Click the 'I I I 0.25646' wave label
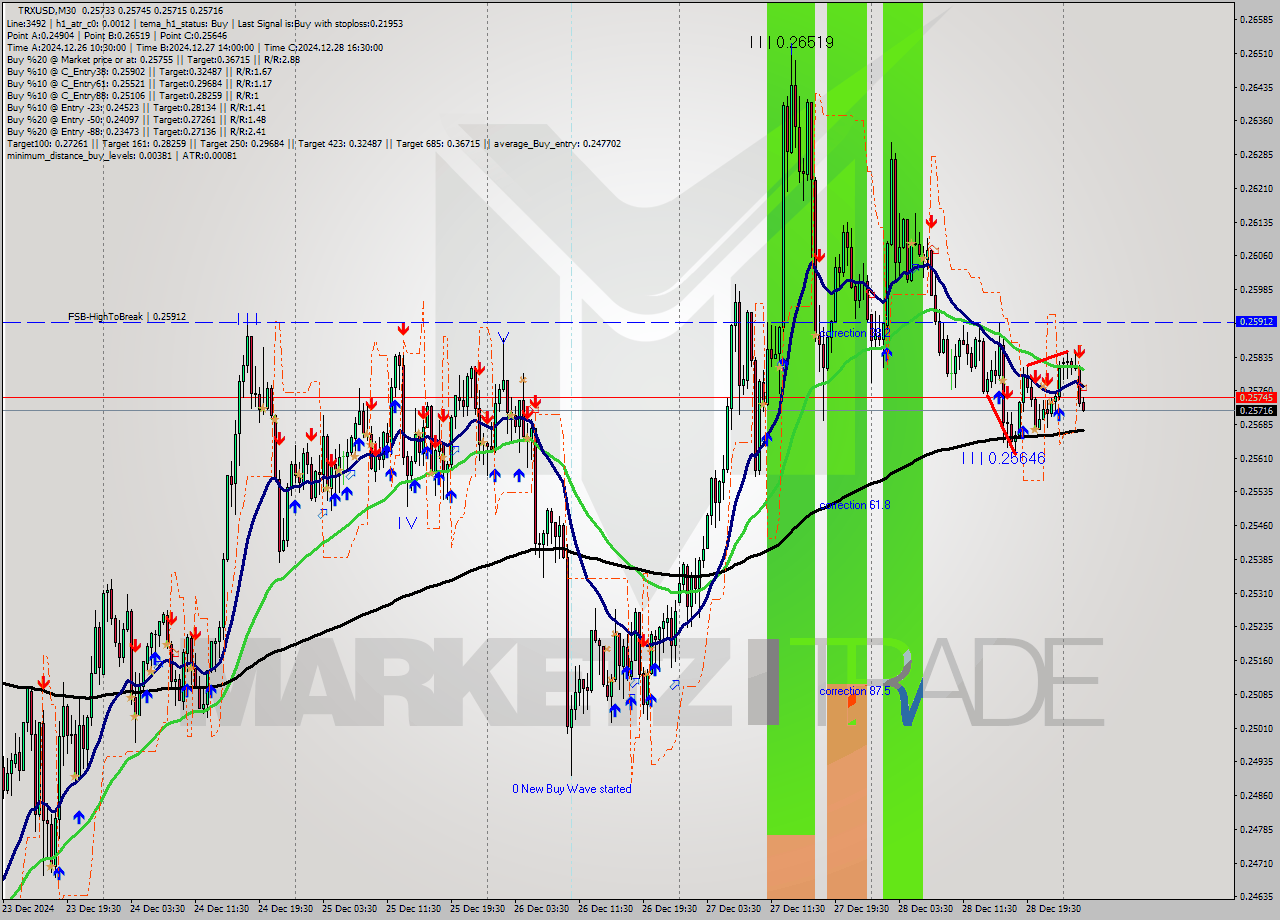Viewport: 1280px width, 920px height. pos(1003,458)
